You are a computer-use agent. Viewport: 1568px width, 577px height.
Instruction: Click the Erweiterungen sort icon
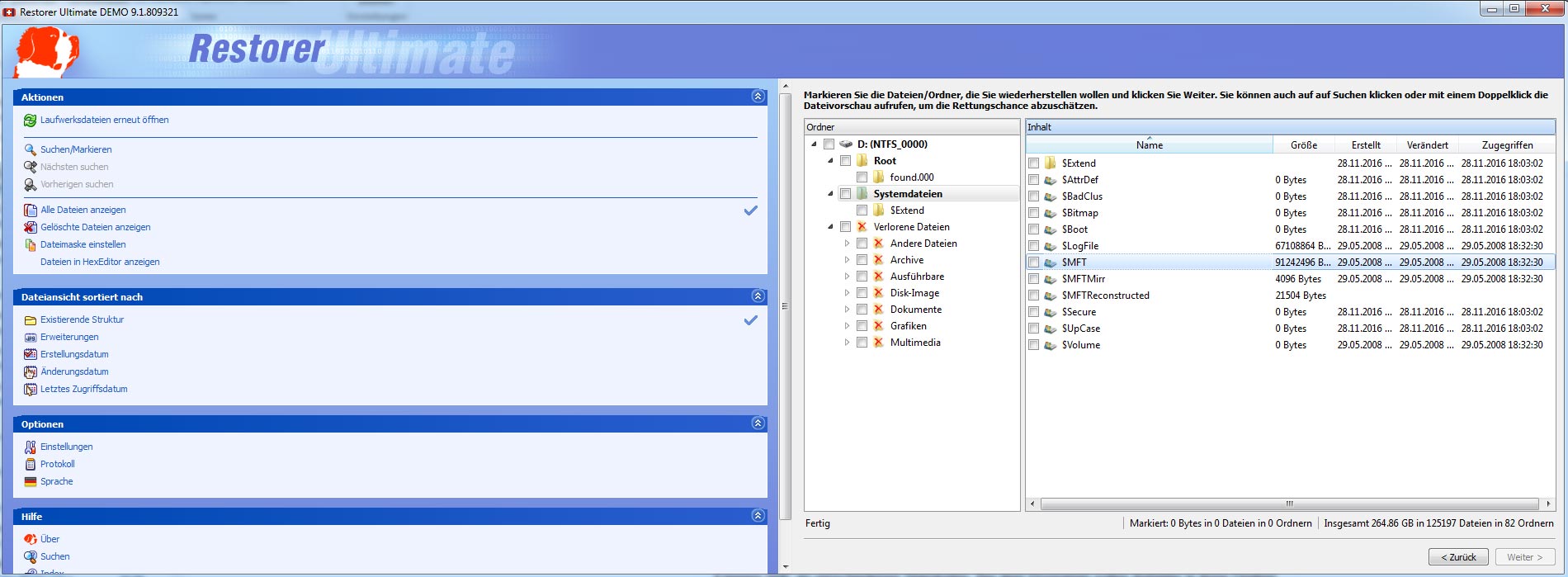(x=31, y=338)
